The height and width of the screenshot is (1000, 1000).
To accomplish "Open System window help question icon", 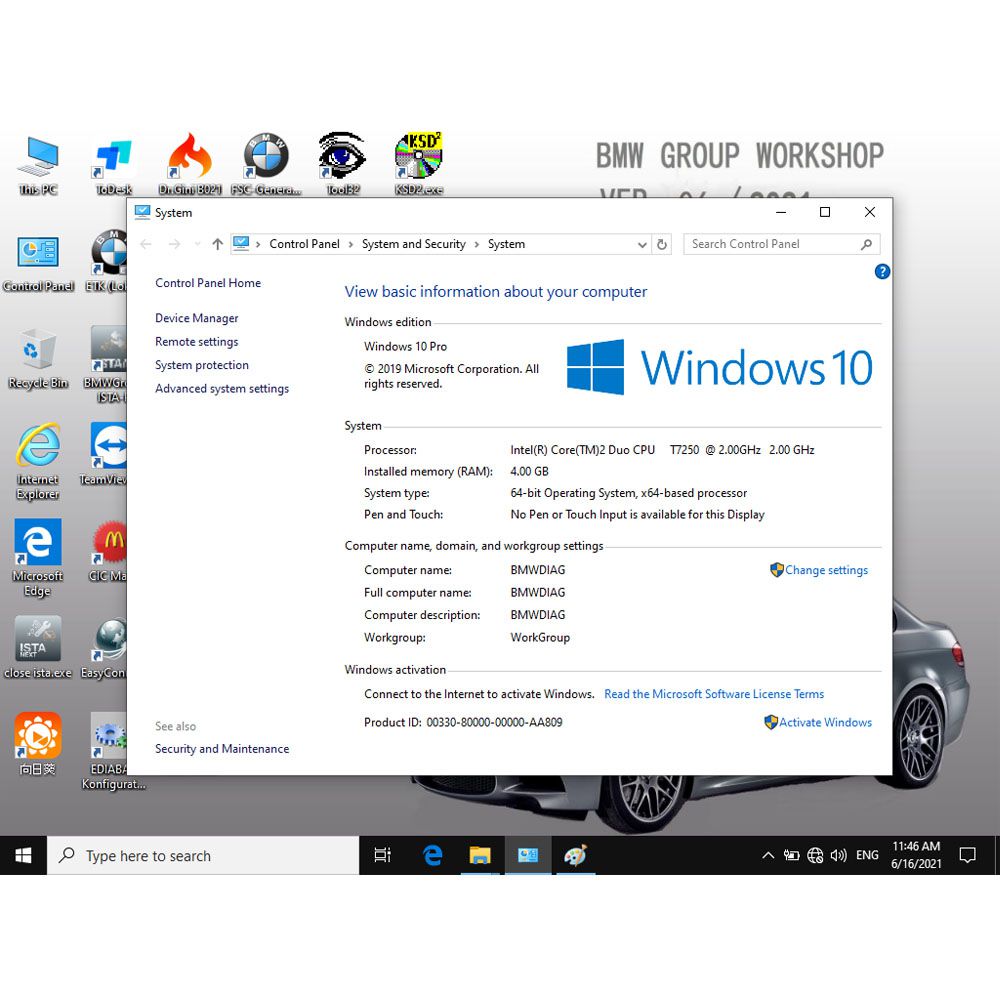I will pyautogui.click(x=882, y=272).
